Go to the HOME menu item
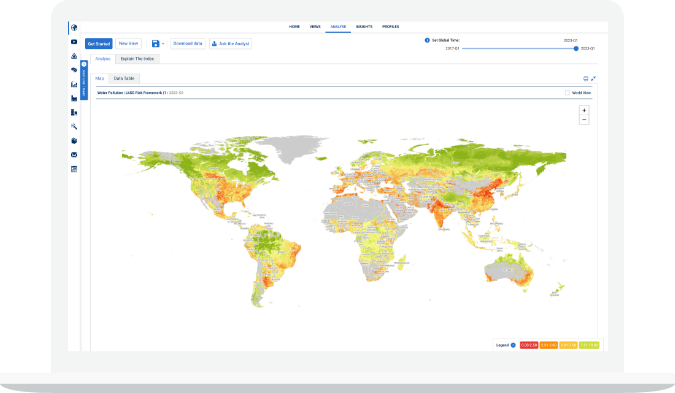675x393 pixels. pyautogui.click(x=294, y=27)
